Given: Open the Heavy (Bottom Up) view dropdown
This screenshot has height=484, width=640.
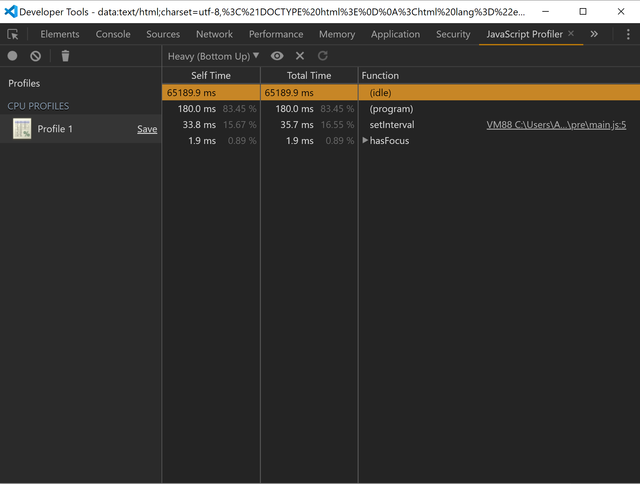Looking at the screenshot, I should (213, 56).
